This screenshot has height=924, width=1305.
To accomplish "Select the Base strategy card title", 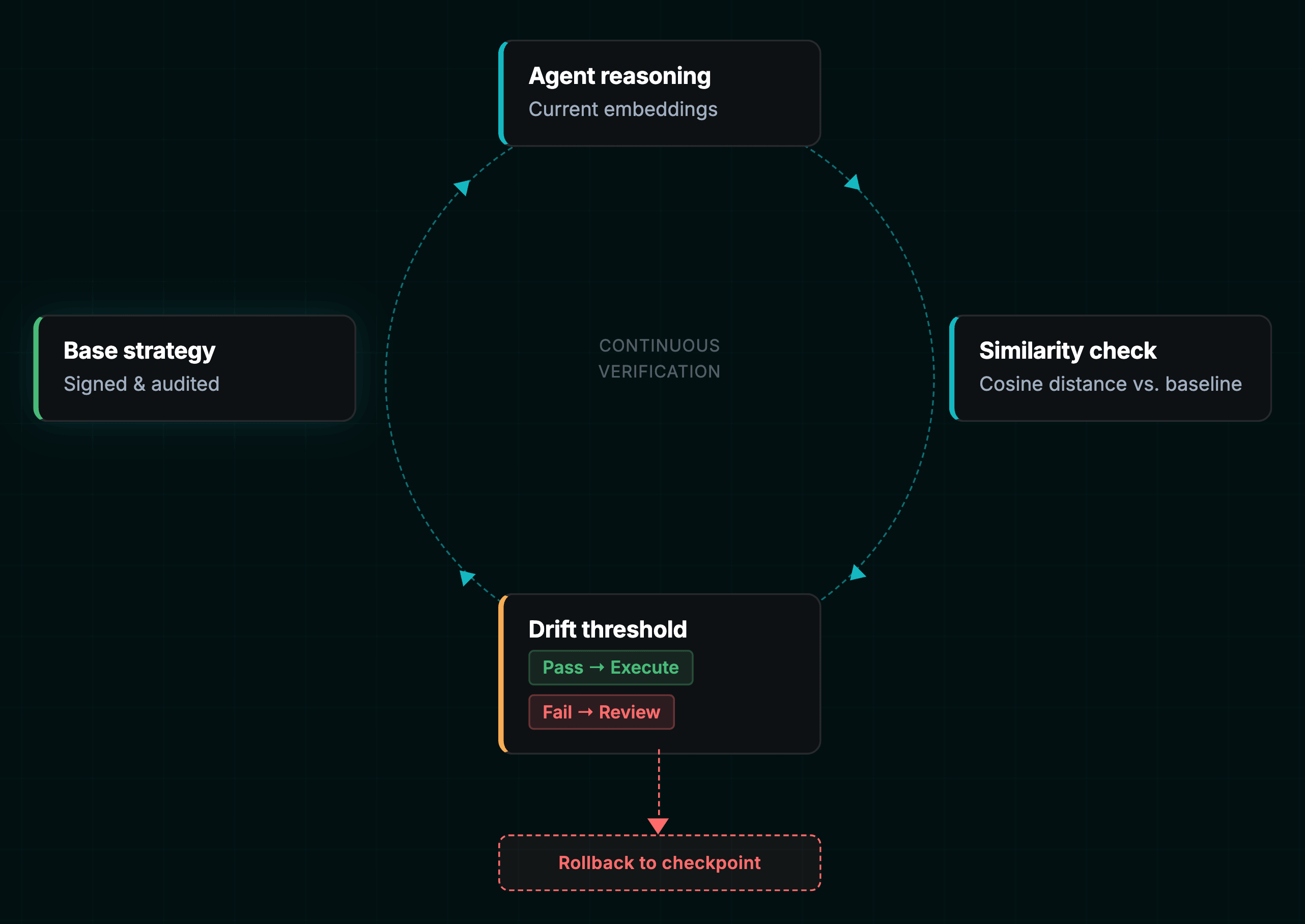I will 139,351.
